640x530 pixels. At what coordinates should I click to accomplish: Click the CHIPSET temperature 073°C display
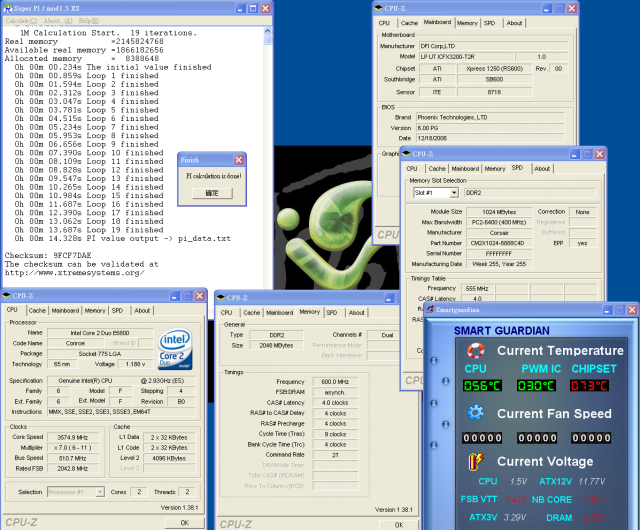coord(589,385)
